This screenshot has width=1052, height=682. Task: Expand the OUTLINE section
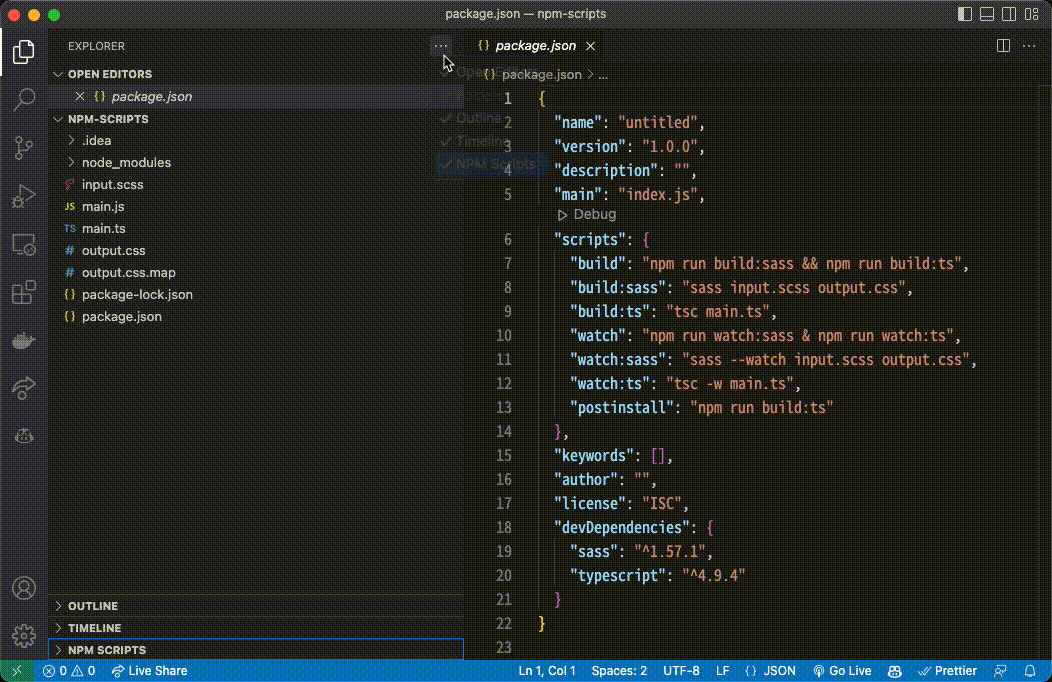click(93, 606)
